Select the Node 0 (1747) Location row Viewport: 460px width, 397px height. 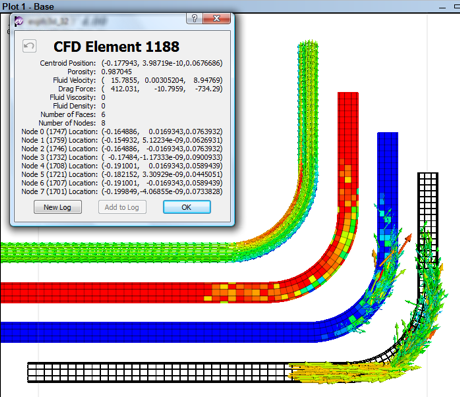(x=122, y=132)
